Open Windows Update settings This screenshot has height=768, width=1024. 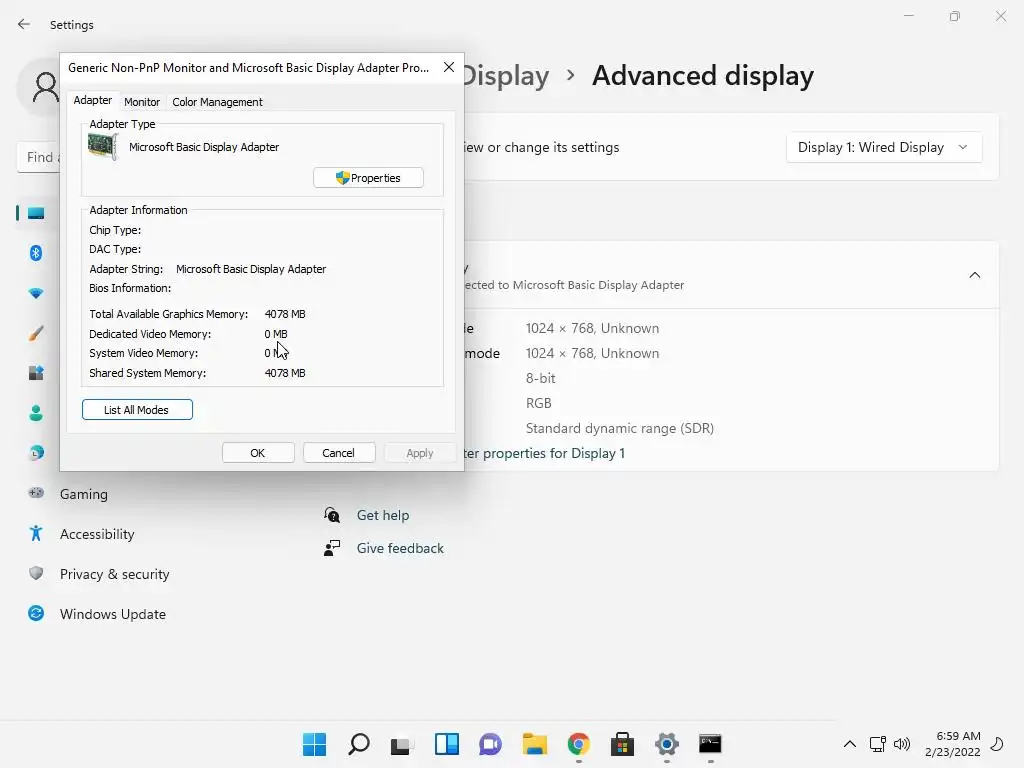pos(112,614)
